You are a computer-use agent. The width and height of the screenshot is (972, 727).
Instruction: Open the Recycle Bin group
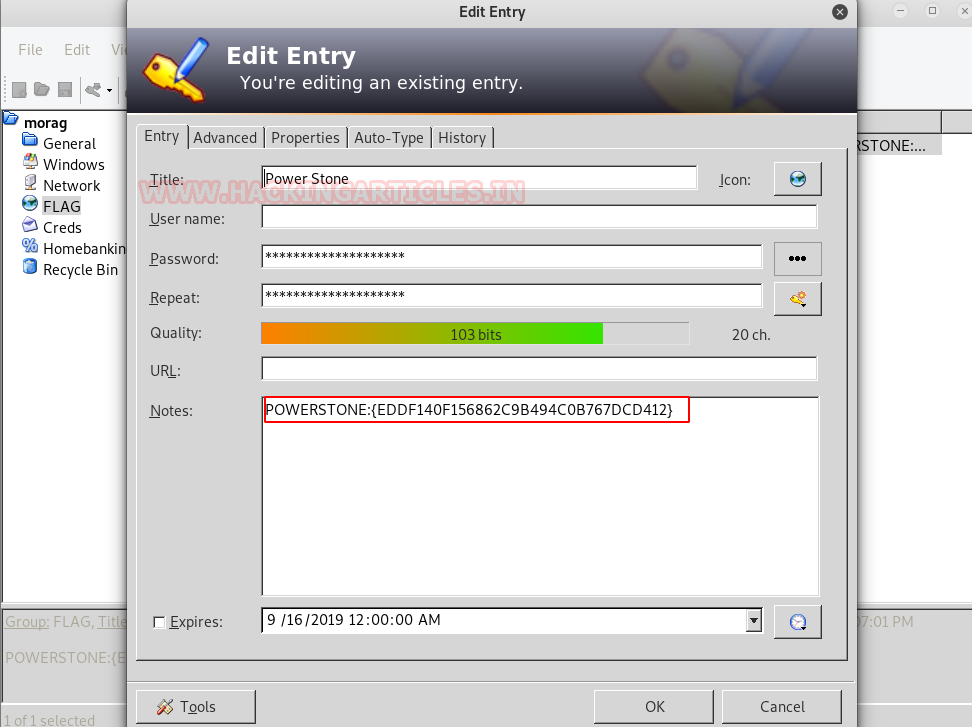(x=80, y=270)
